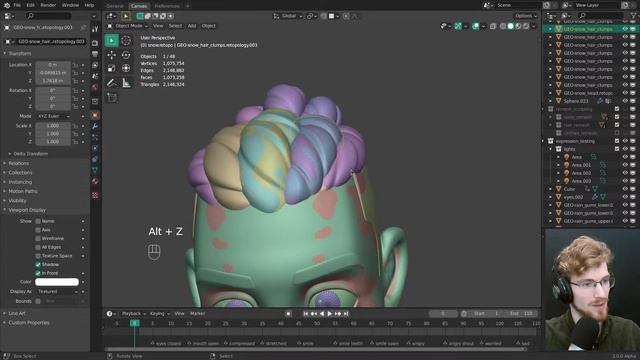
Task: Play the animation forward
Action: pos(330,313)
